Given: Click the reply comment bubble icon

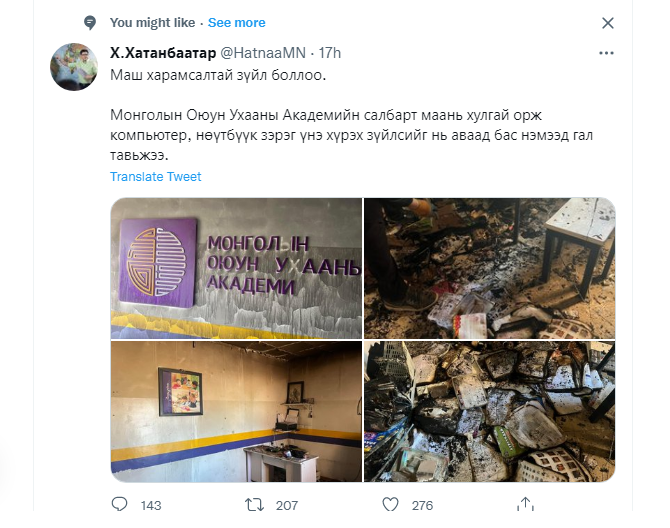Looking at the screenshot, I should tap(119, 505).
